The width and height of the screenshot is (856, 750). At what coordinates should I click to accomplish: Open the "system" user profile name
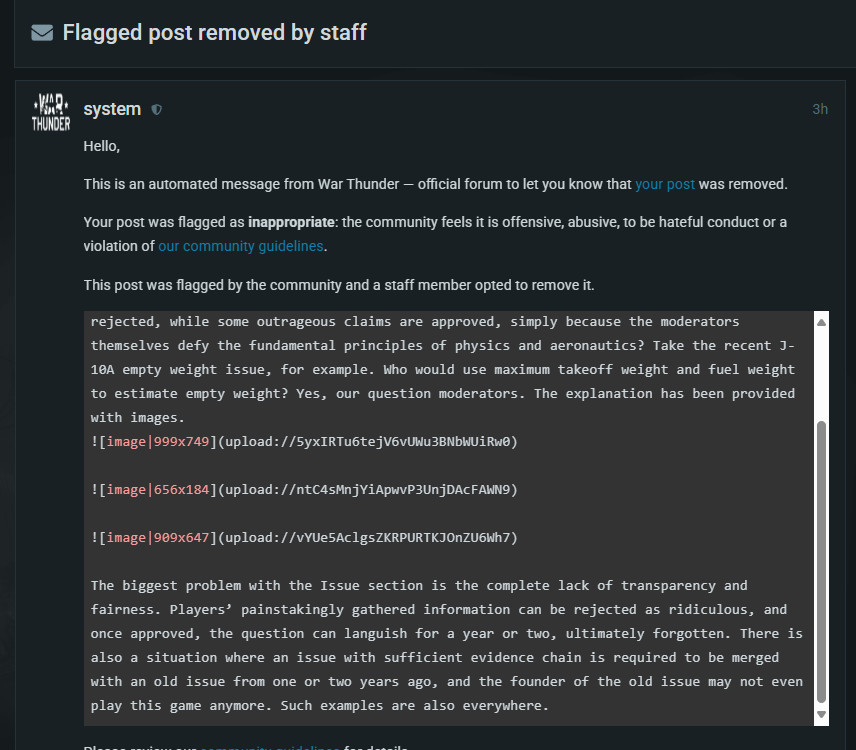click(x=112, y=109)
